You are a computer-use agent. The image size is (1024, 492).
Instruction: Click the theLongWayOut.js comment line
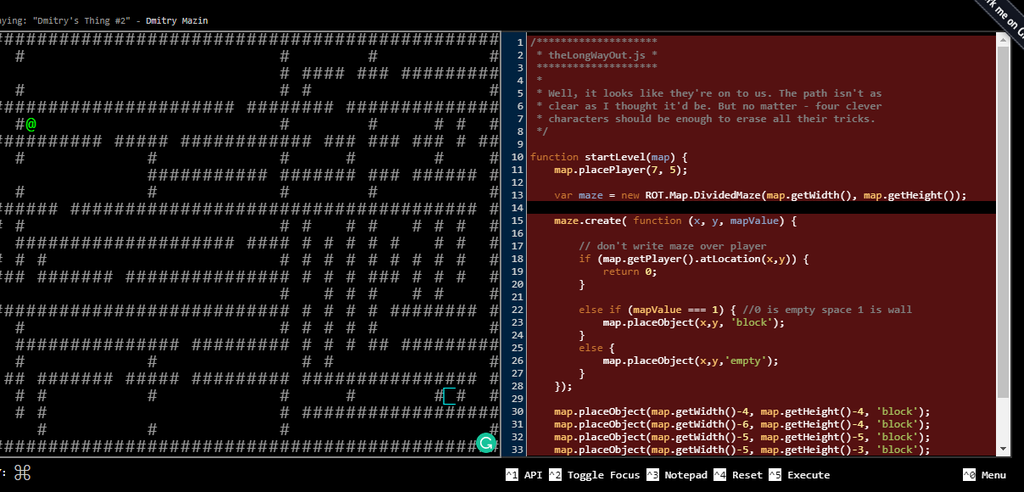[x=597, y=55]
